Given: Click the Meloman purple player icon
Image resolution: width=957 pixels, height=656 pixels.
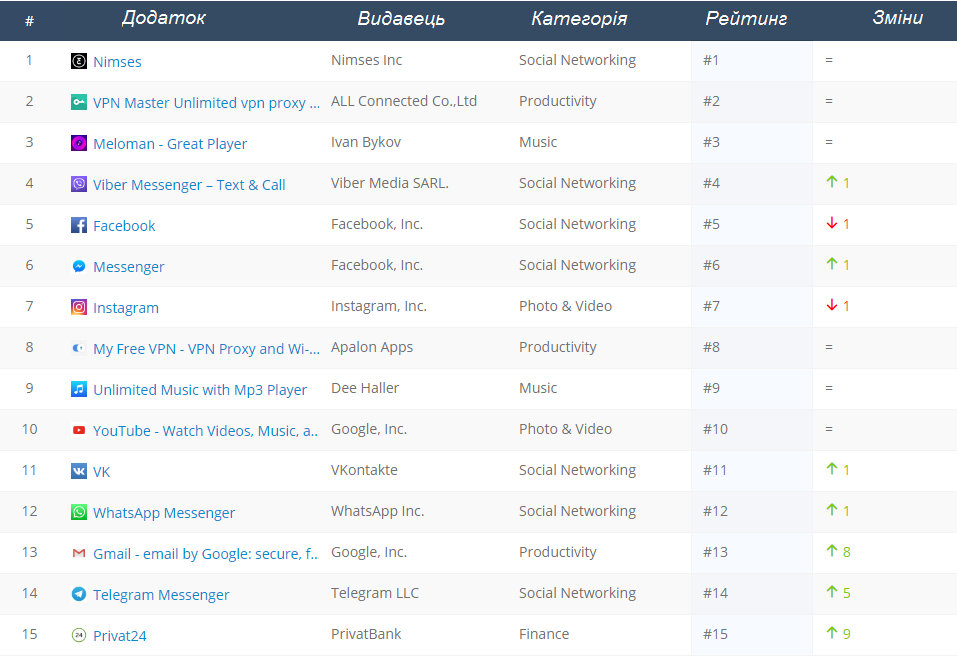Looking at the screenshot, I should 79,143.
